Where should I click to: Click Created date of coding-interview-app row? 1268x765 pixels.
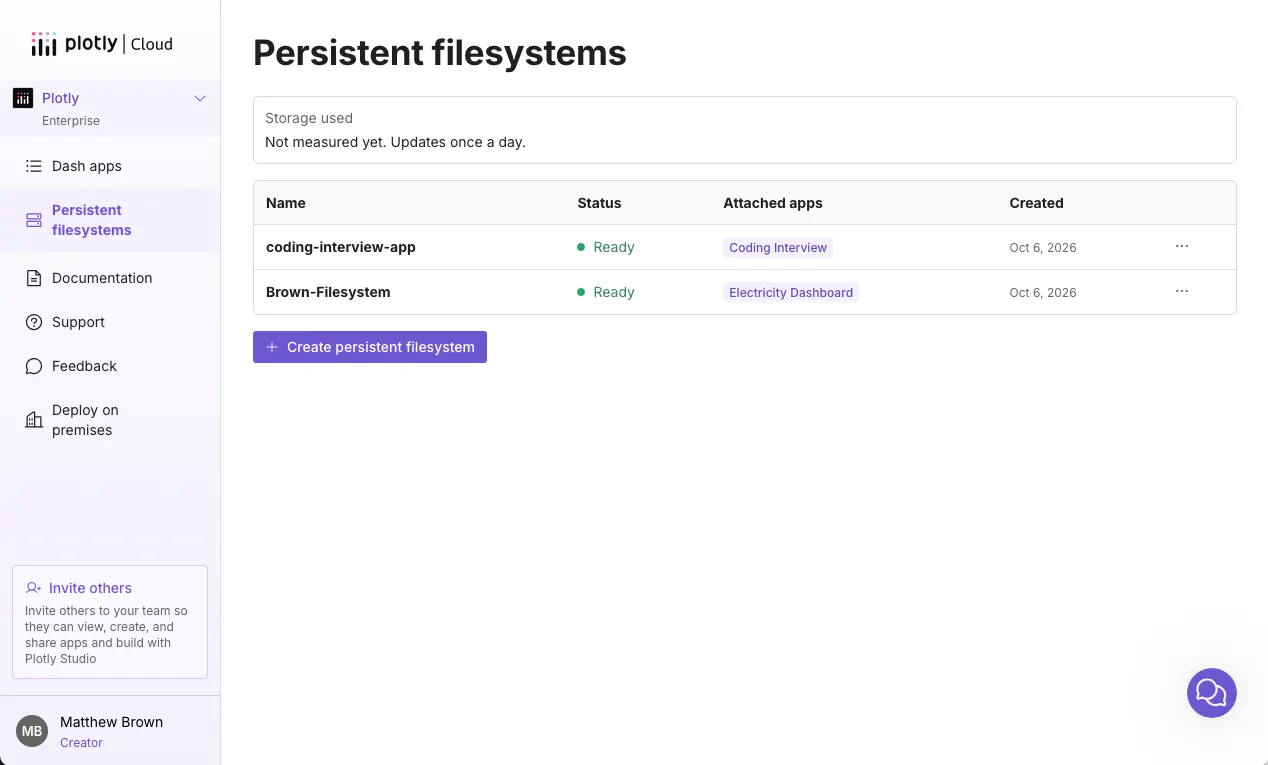coord(1043,247)
